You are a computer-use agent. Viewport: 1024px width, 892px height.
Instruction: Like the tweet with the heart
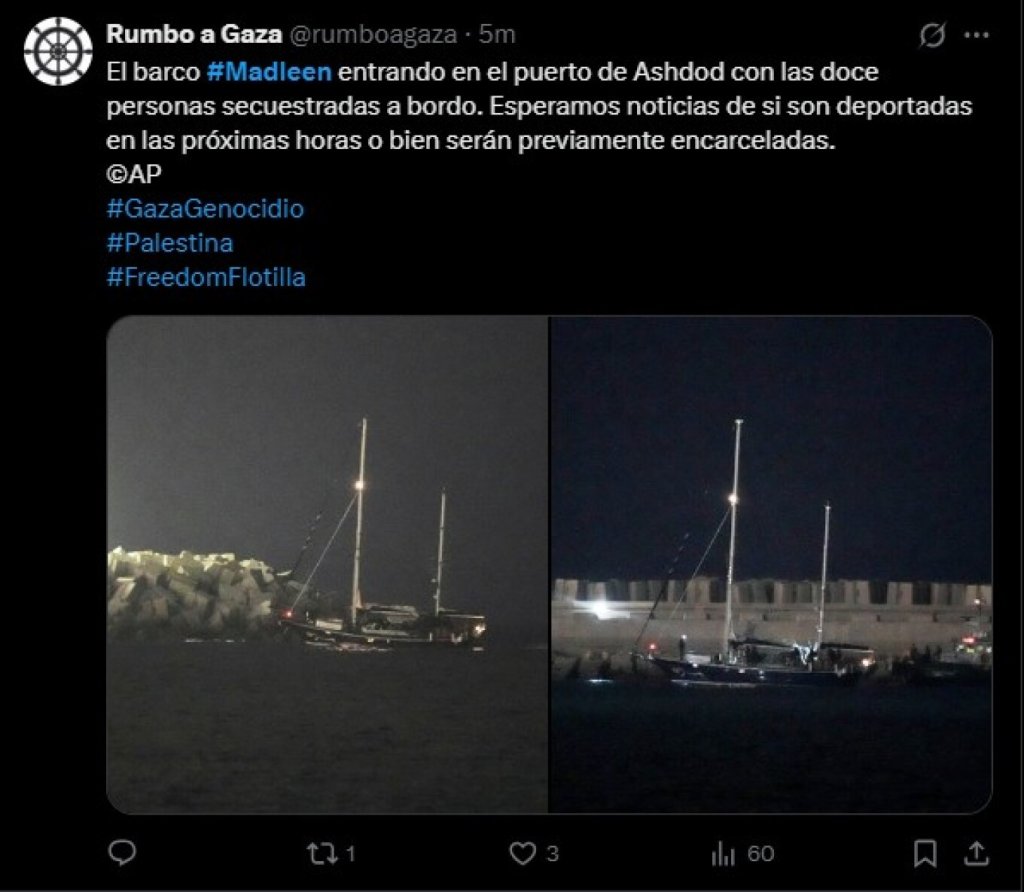[x=522, y=853]
